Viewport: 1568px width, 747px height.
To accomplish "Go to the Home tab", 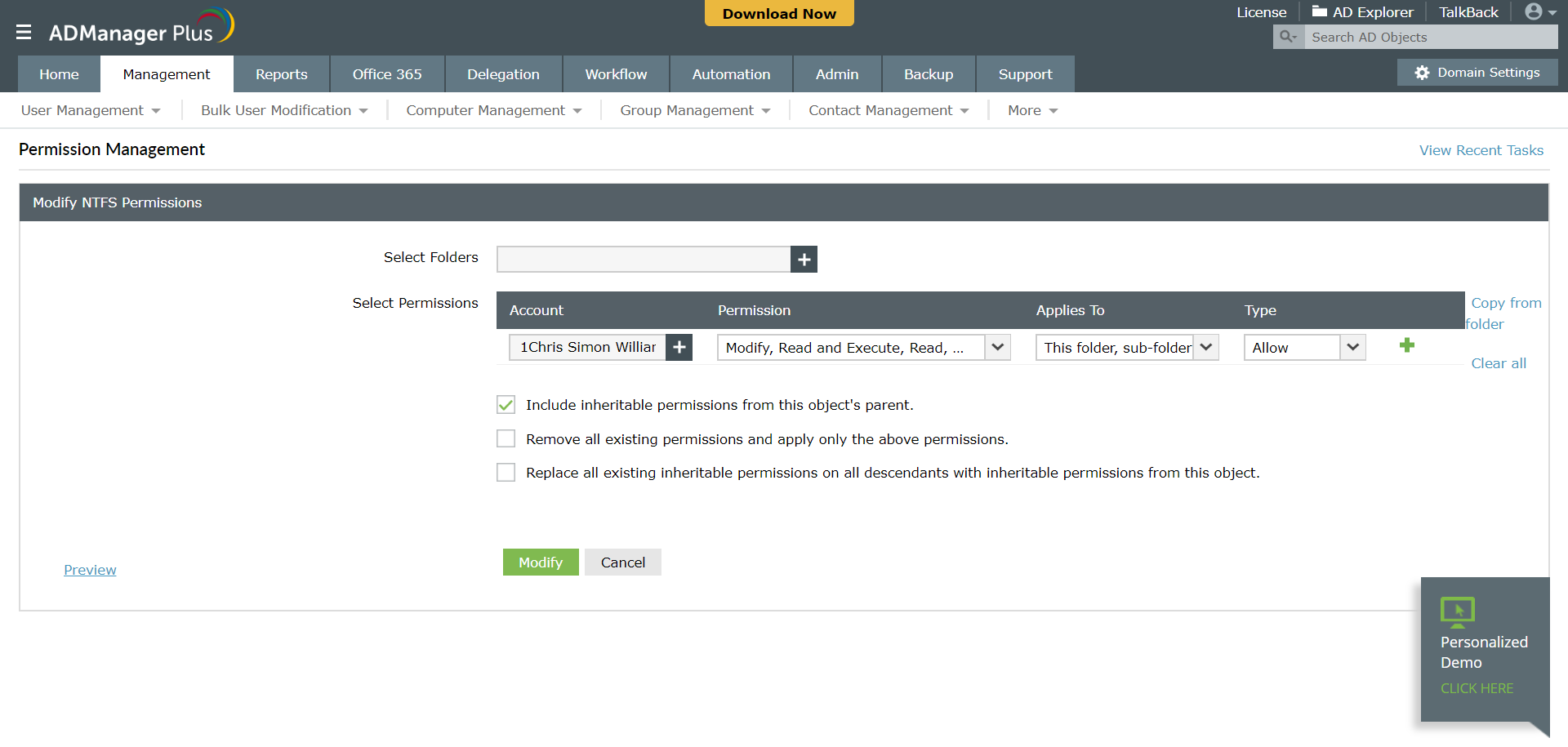I will click(59, 74).
